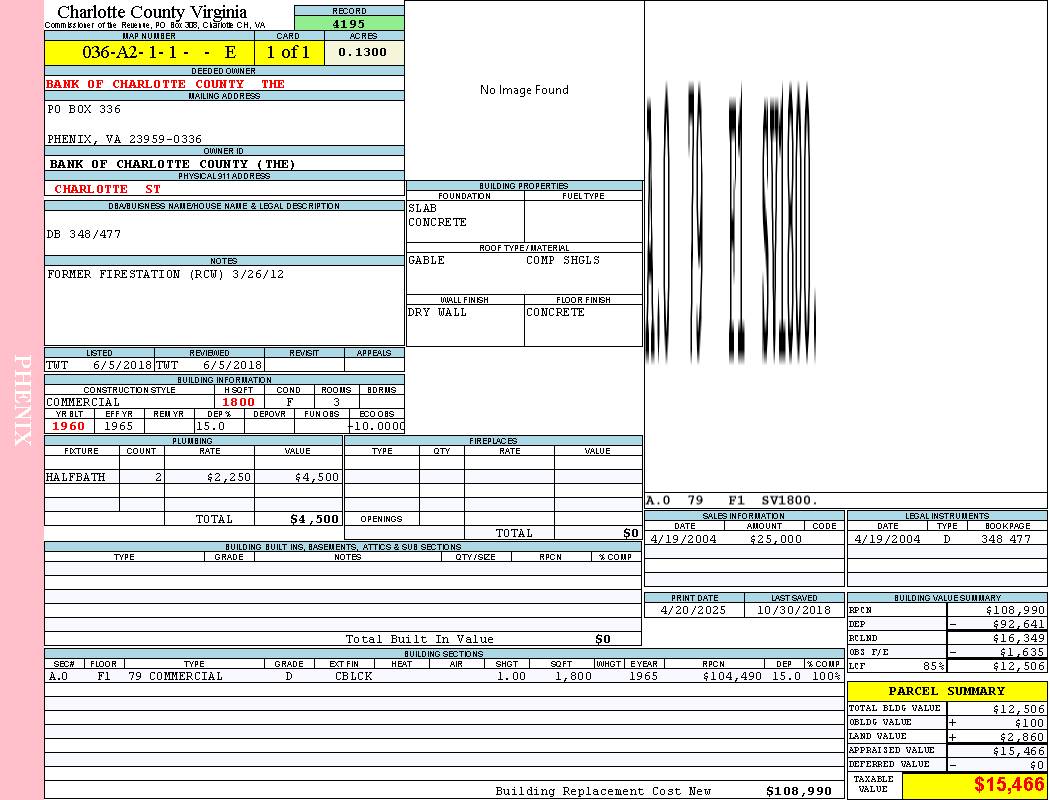The width and height of the screenshot is (1050, 800).
Task: Click rooms value 3
Action: (336, 402)
